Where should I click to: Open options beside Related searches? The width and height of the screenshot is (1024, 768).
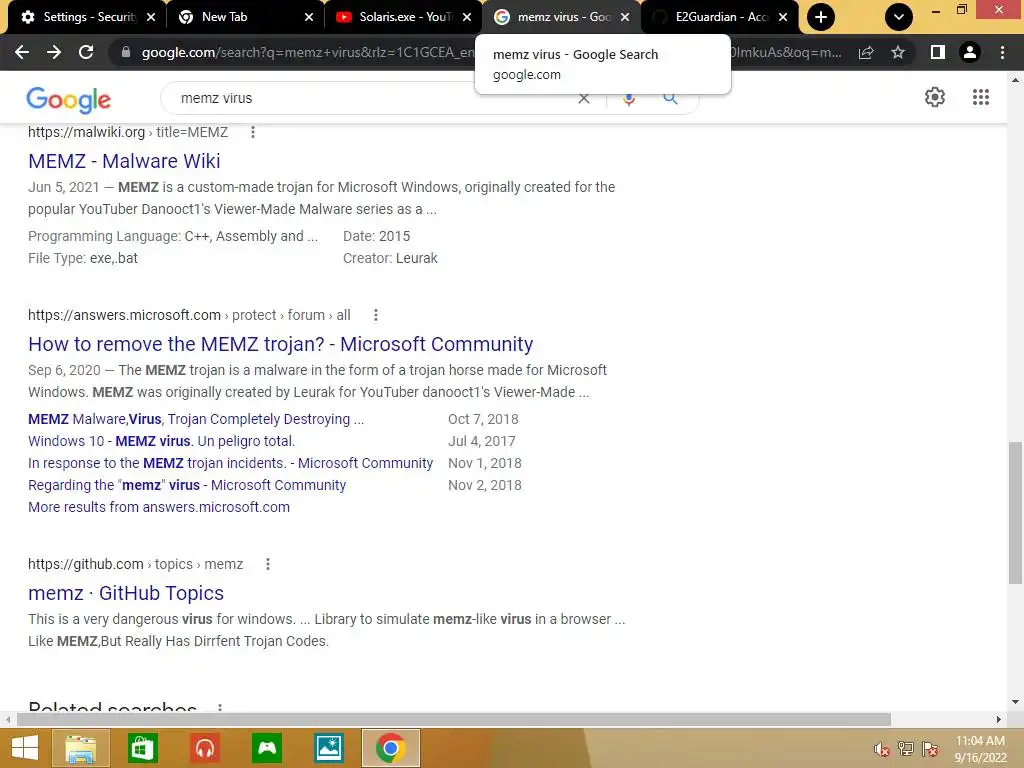coord(220,707)
